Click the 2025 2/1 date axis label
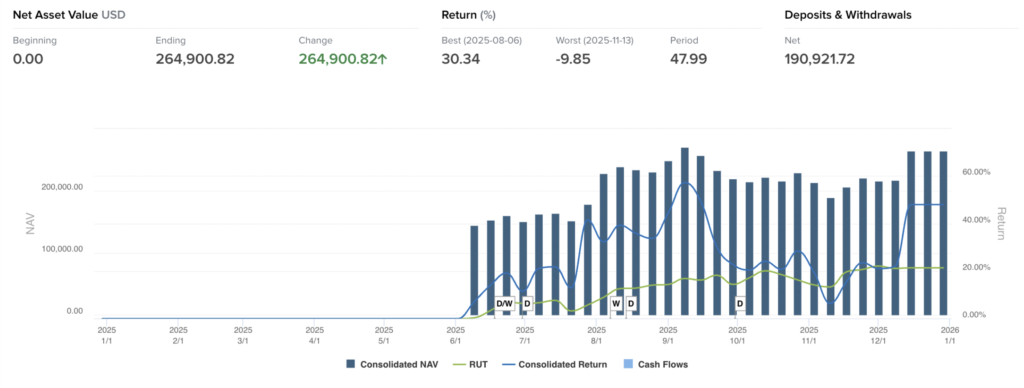The image size is (1024, 388). pos(178,336)
